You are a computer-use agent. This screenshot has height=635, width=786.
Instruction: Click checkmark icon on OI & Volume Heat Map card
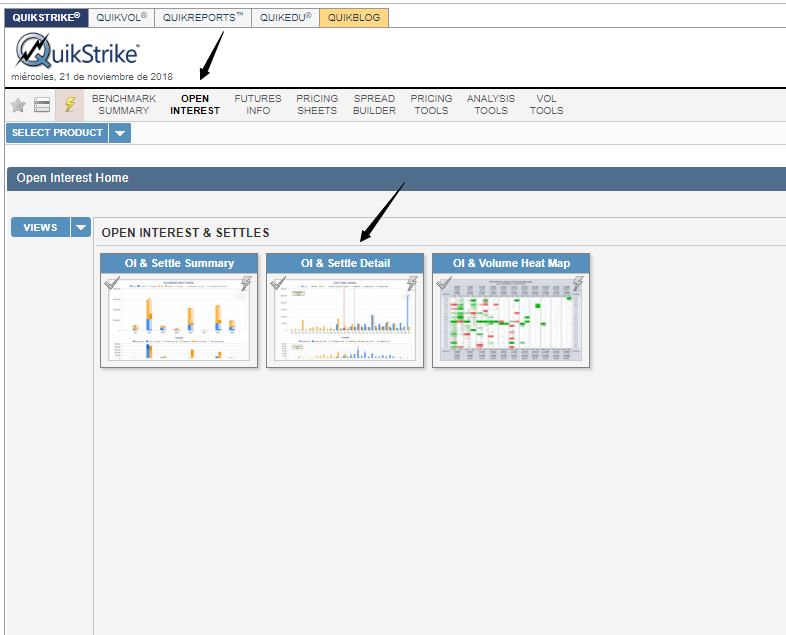tap(444, 283)
